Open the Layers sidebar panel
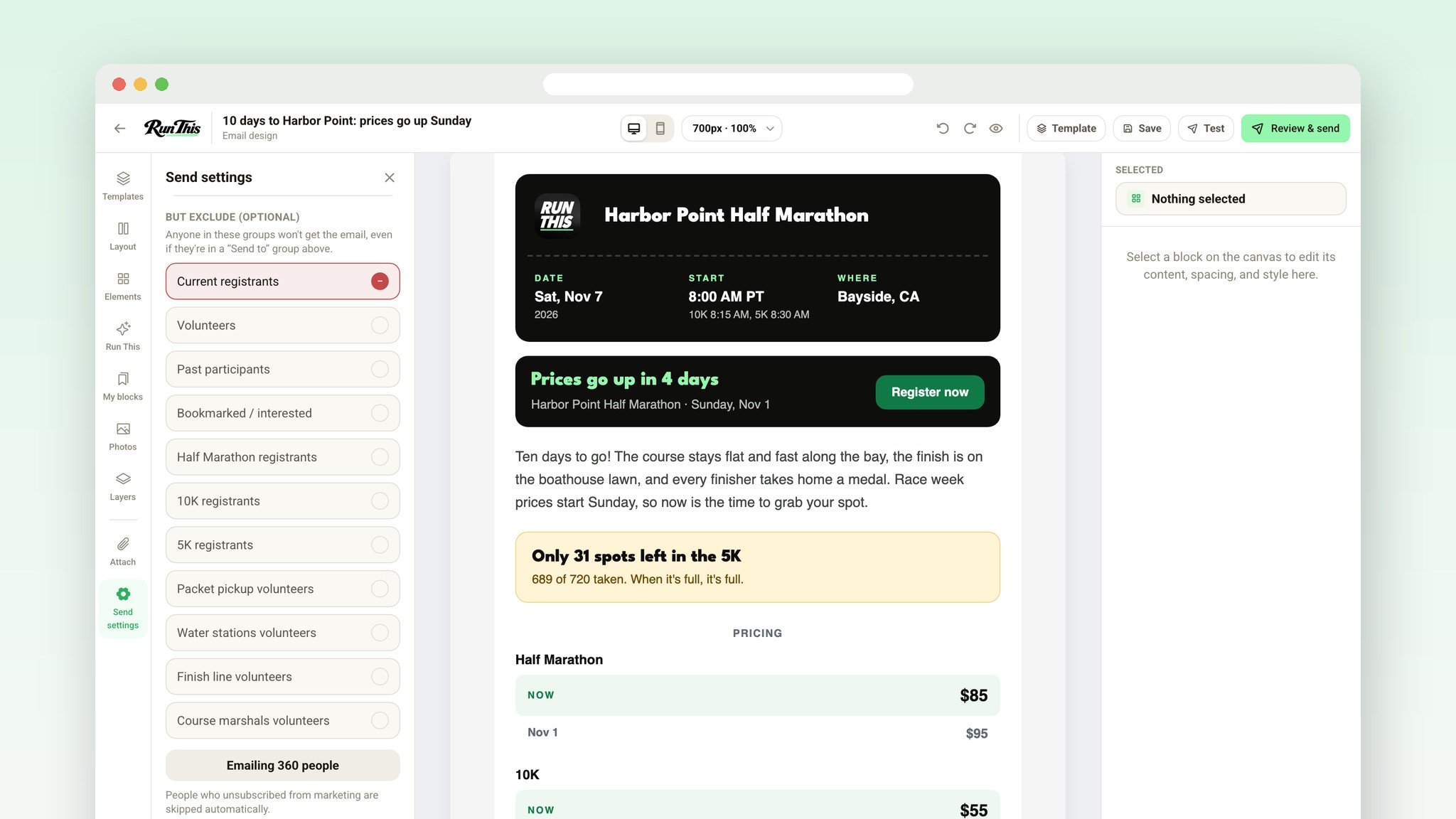The width and height of the screenshot is (1456, 819). [x=123, y=486]
